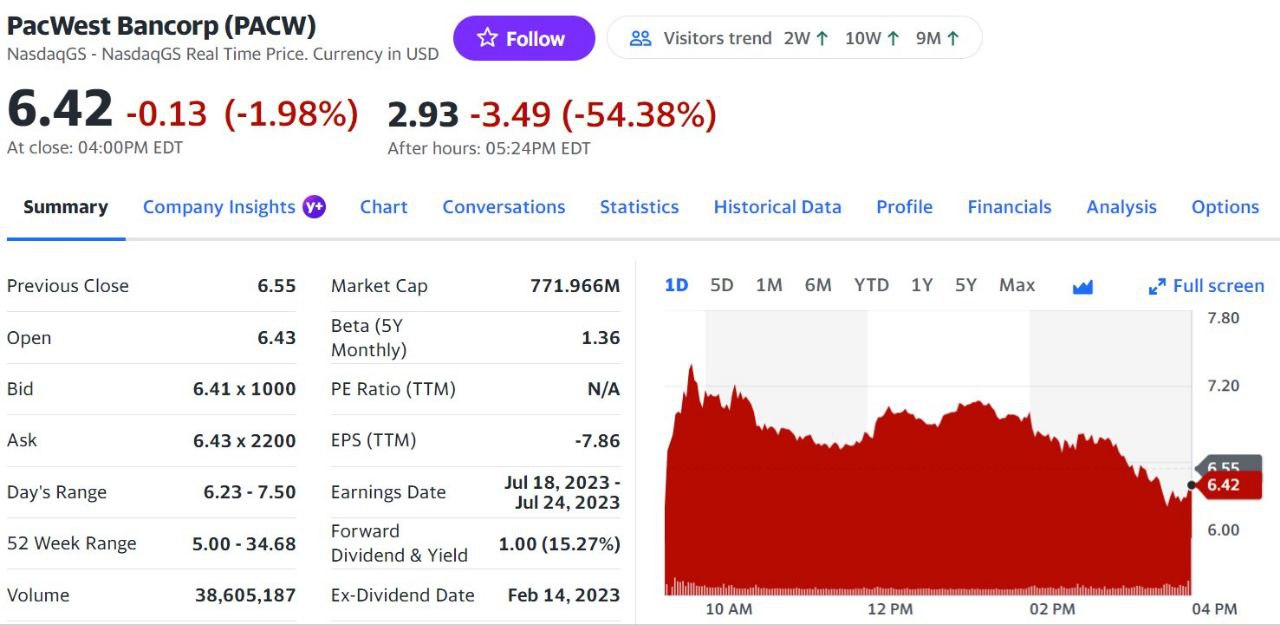Switch to the Statistics tab
Image resolution: width=1280 pixels, height=625 pixels.
point(639,206)
